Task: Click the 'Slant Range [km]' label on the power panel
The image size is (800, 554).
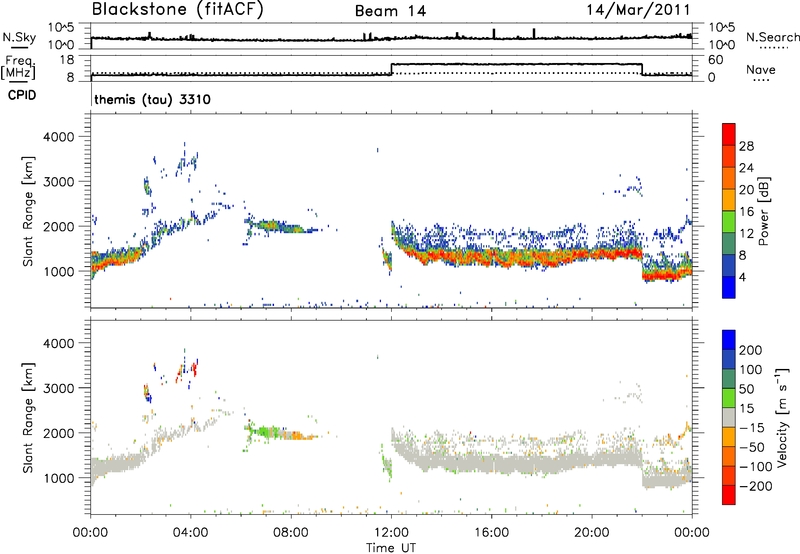Action: coord(28,211)
